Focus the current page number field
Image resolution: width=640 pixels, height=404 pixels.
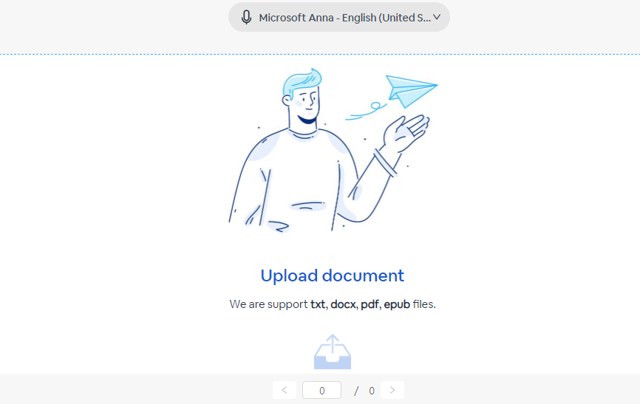pos(322,390)
